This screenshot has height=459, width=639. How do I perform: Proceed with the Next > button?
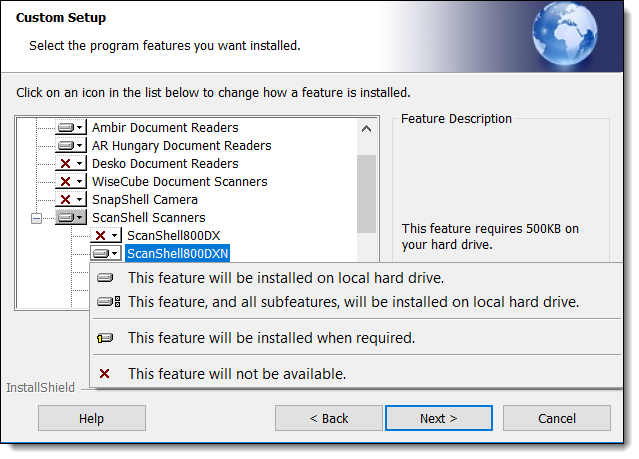439,418
